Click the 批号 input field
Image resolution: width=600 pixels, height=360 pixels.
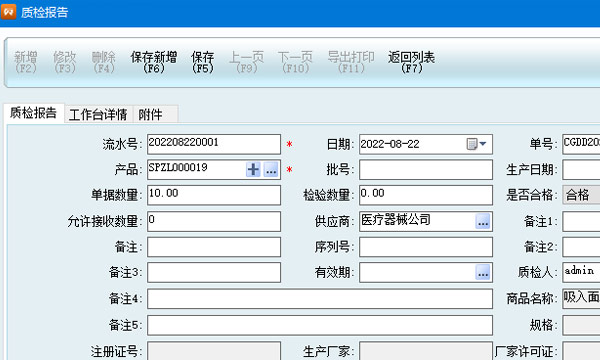pos(426,169)
